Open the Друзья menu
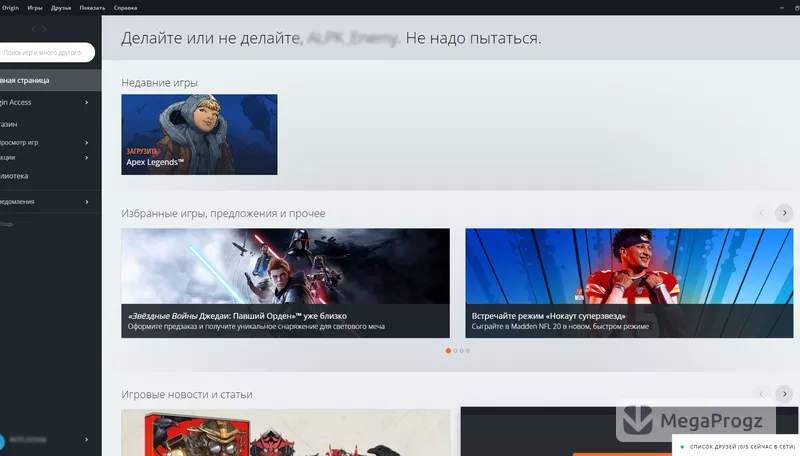800x456 pixels. click(x=61, y=8)
